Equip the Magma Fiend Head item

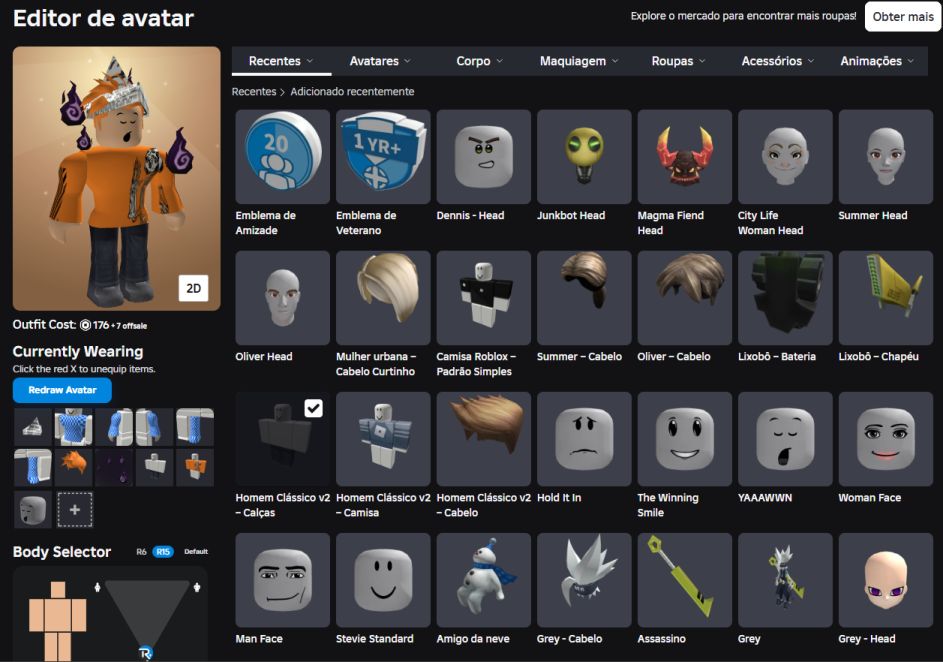[x=684, y=156]
